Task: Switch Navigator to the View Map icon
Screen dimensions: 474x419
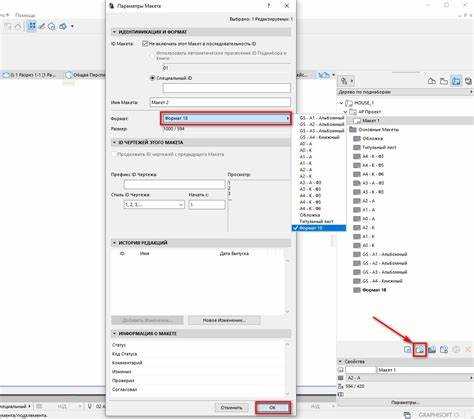Action: [444, 81]
